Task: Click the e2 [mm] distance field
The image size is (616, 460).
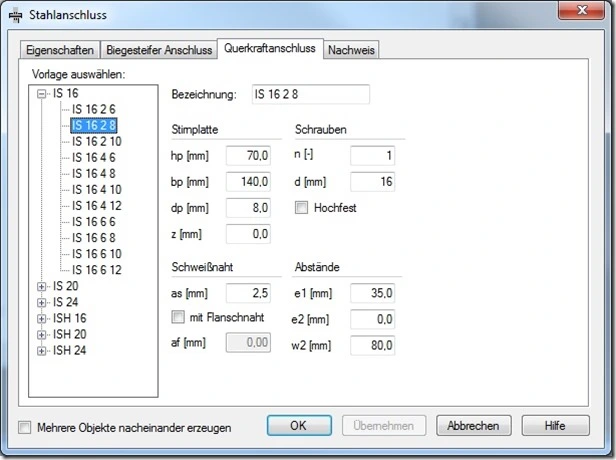Action: click(x=372, y=319)
